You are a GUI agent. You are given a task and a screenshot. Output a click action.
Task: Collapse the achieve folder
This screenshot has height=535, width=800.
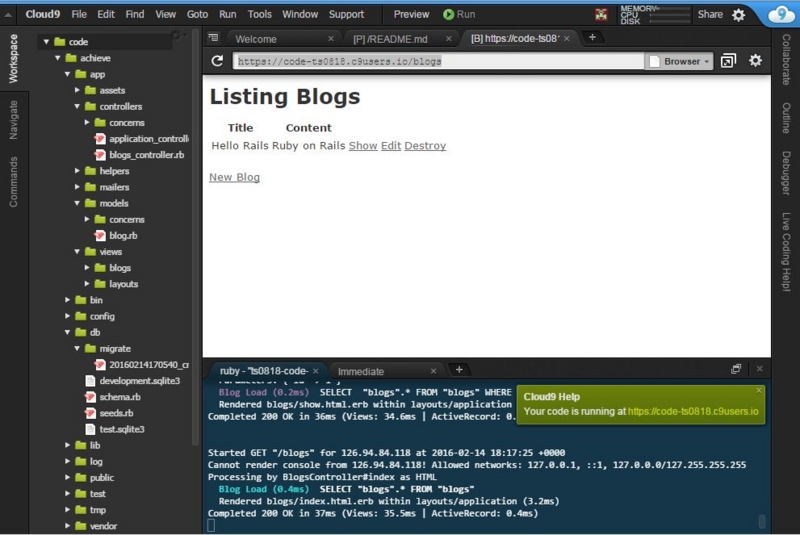coord(58,58)
